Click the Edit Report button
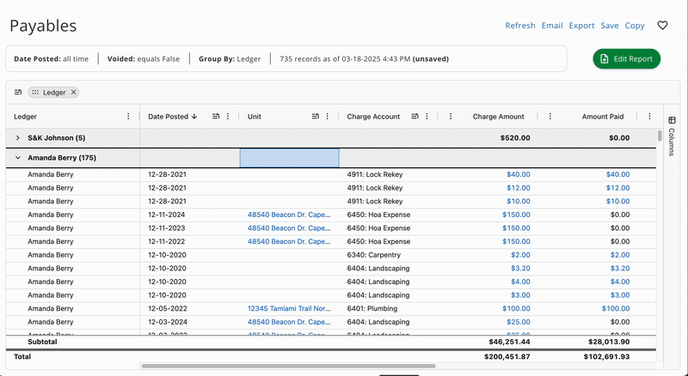Image resolution: width=688 pixels, height=376 pixels. [627, 59]
